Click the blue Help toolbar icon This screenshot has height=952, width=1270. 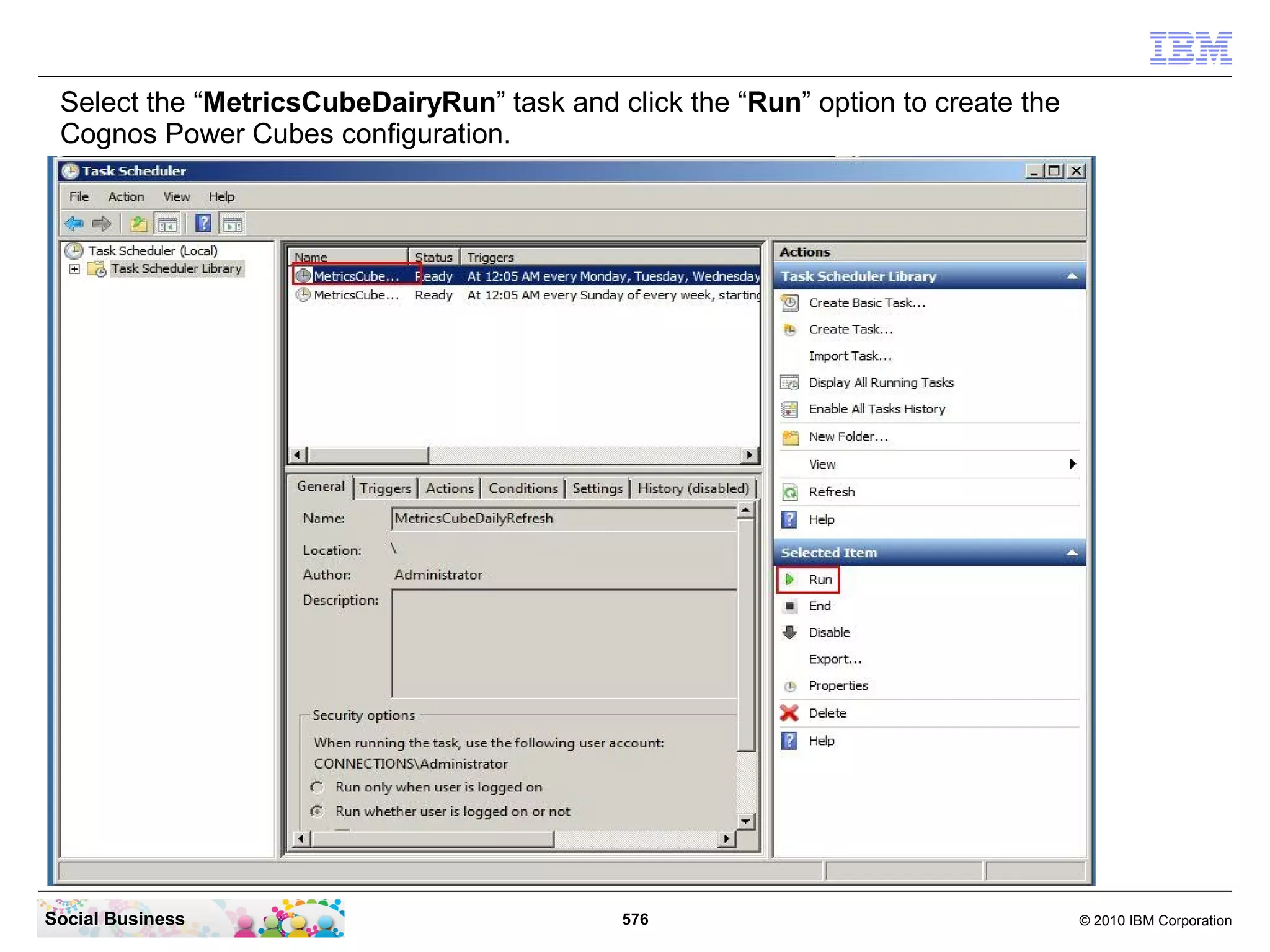pos(203,224)
